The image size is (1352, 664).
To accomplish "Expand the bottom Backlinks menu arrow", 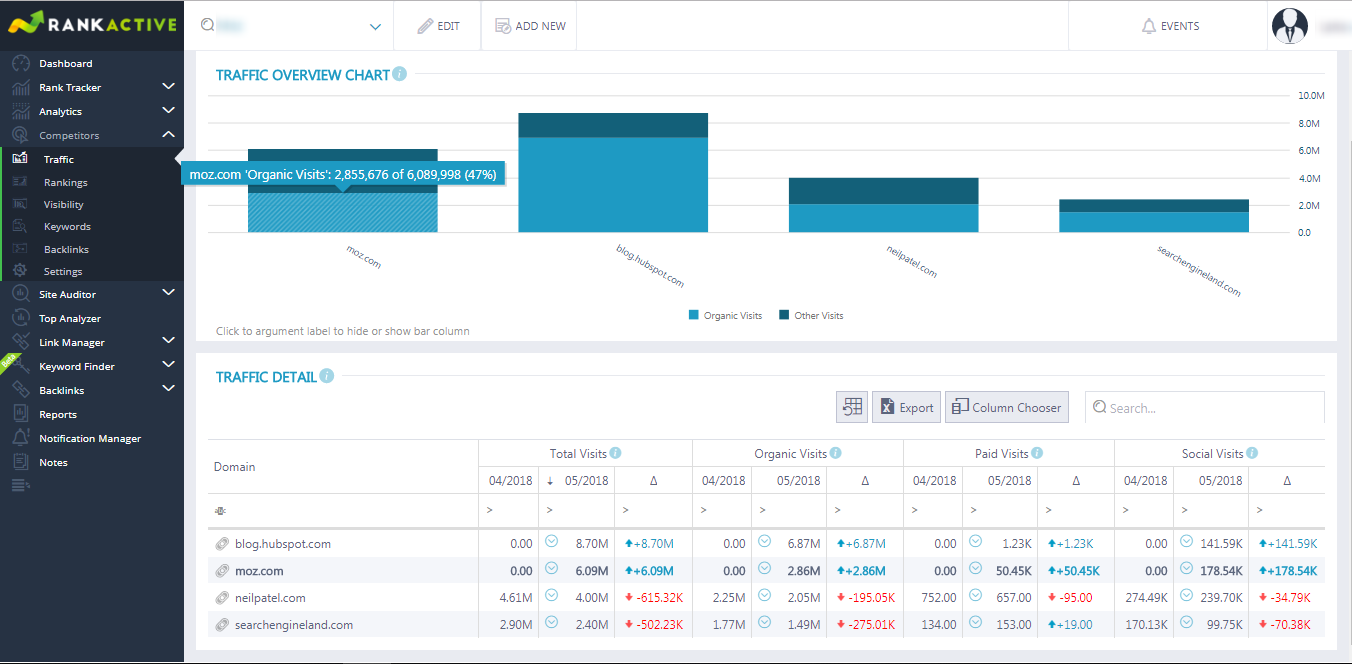I will (x=168, y=389).
